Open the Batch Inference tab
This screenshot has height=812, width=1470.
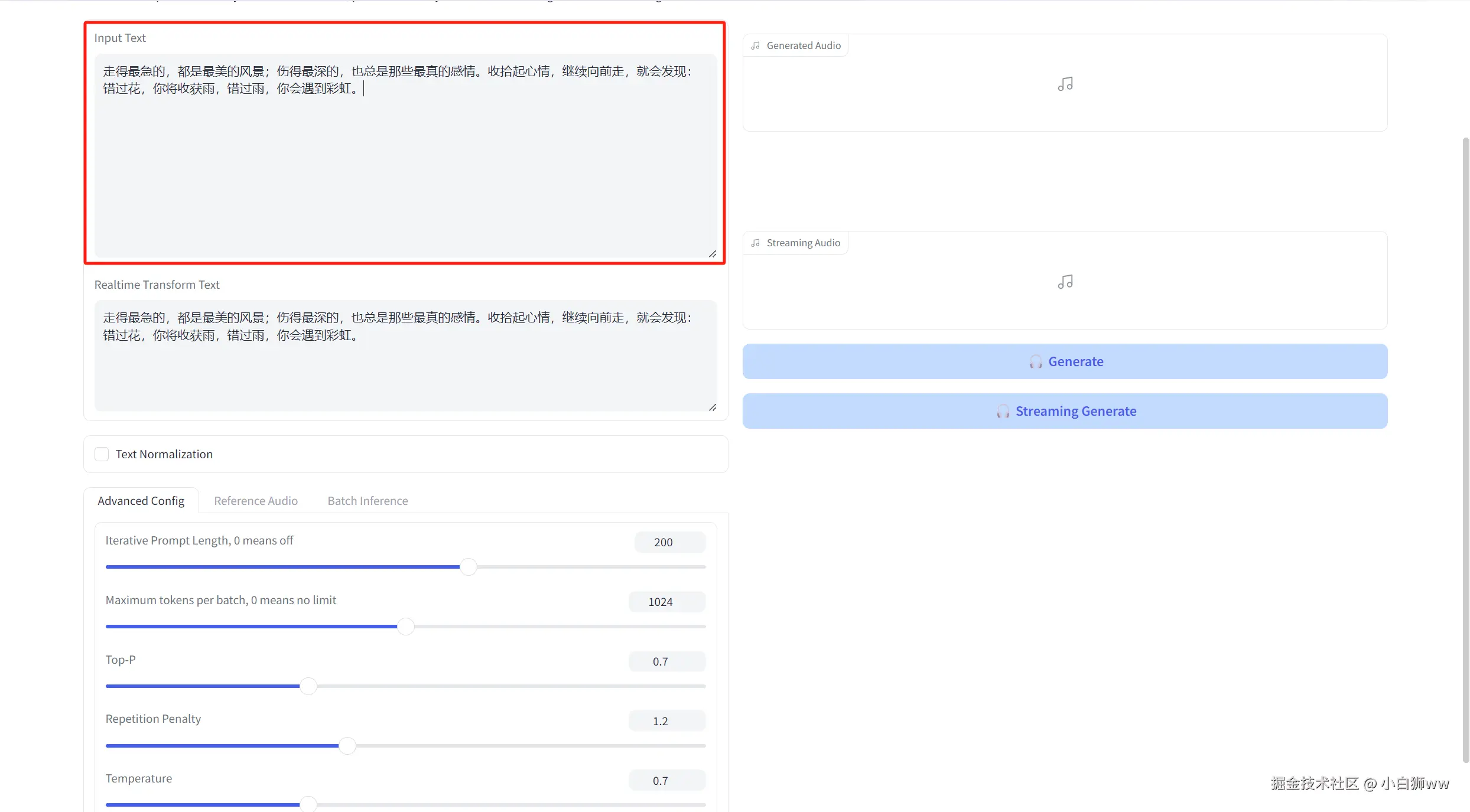click(x=367, y=501)
